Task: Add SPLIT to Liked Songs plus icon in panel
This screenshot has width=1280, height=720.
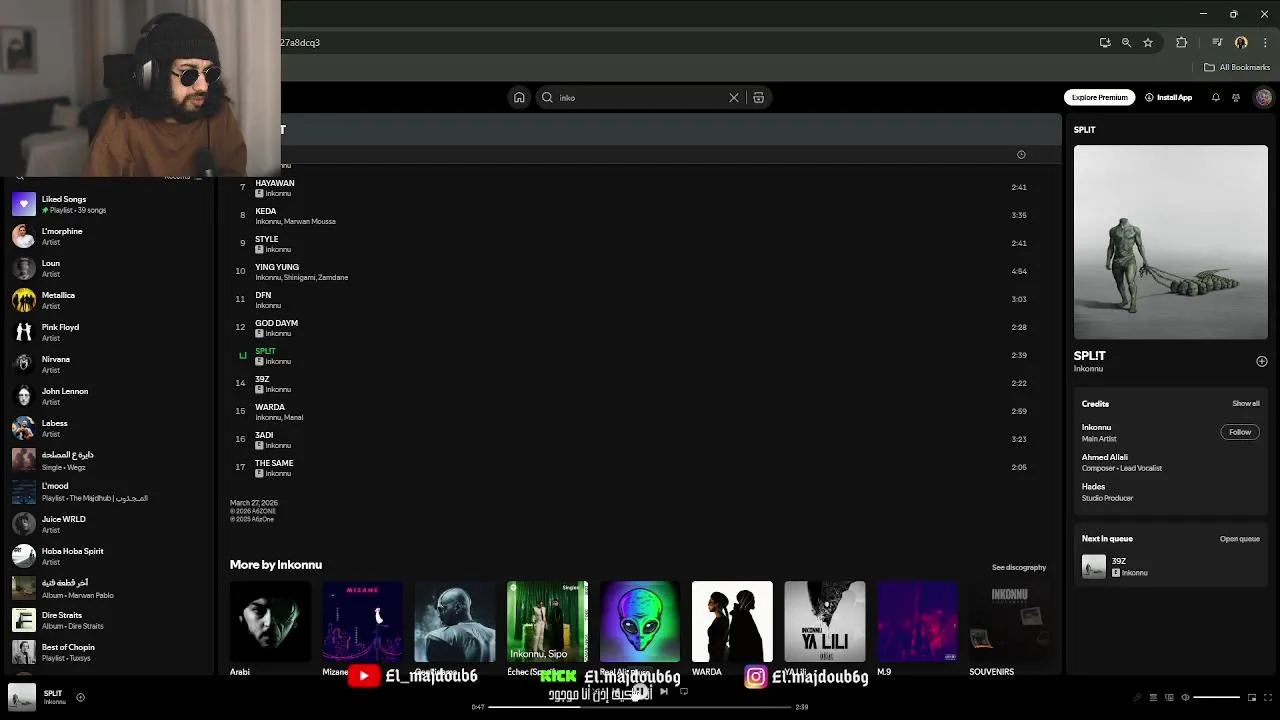Action: pyautogui.click(x=1261, y=361)
